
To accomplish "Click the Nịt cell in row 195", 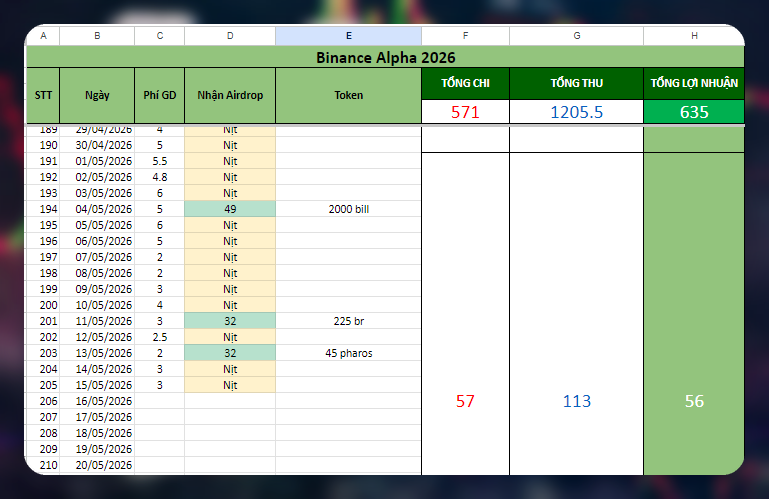I will [x=230, y=225].
